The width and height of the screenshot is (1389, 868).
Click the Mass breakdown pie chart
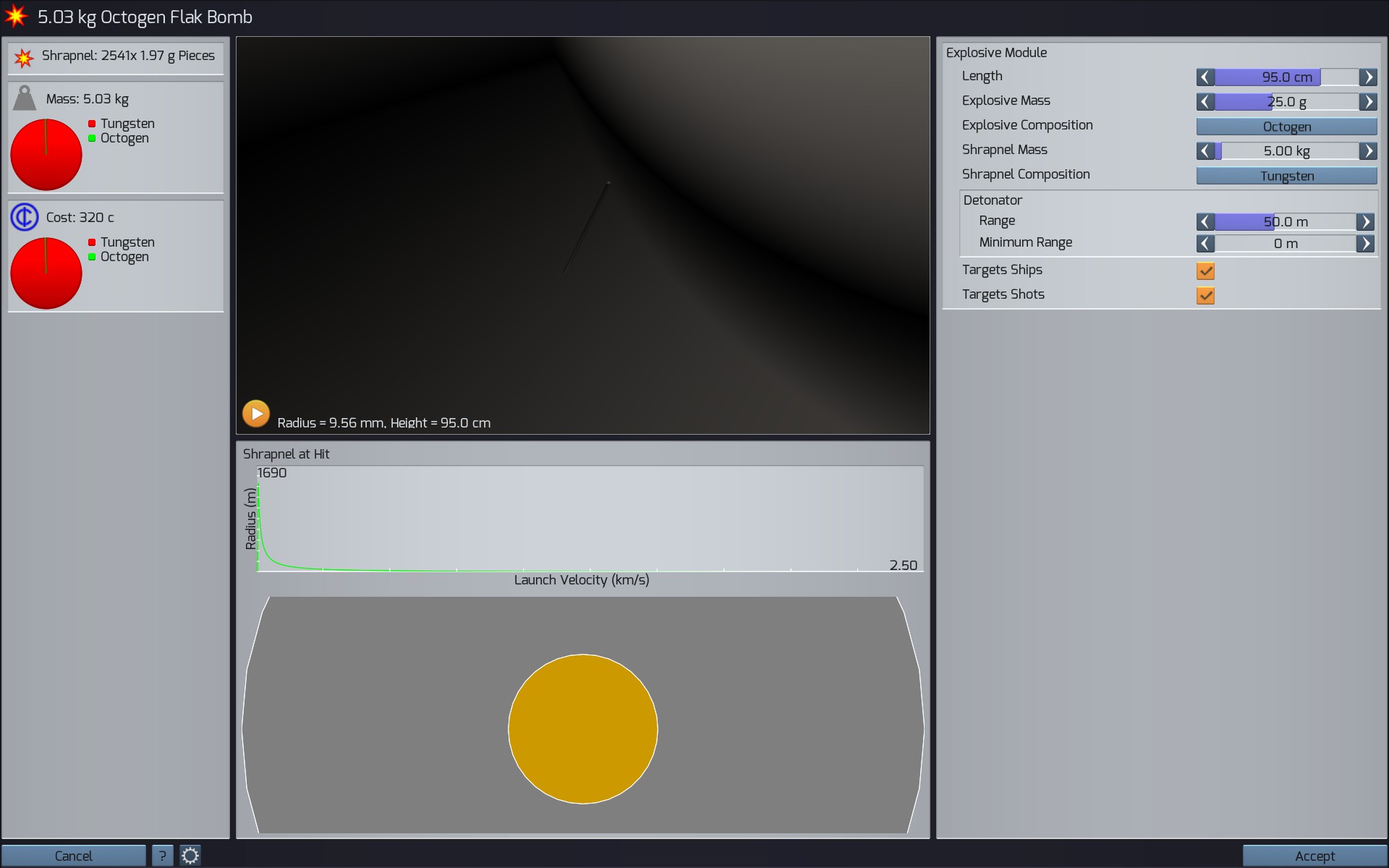pos(46,155)
